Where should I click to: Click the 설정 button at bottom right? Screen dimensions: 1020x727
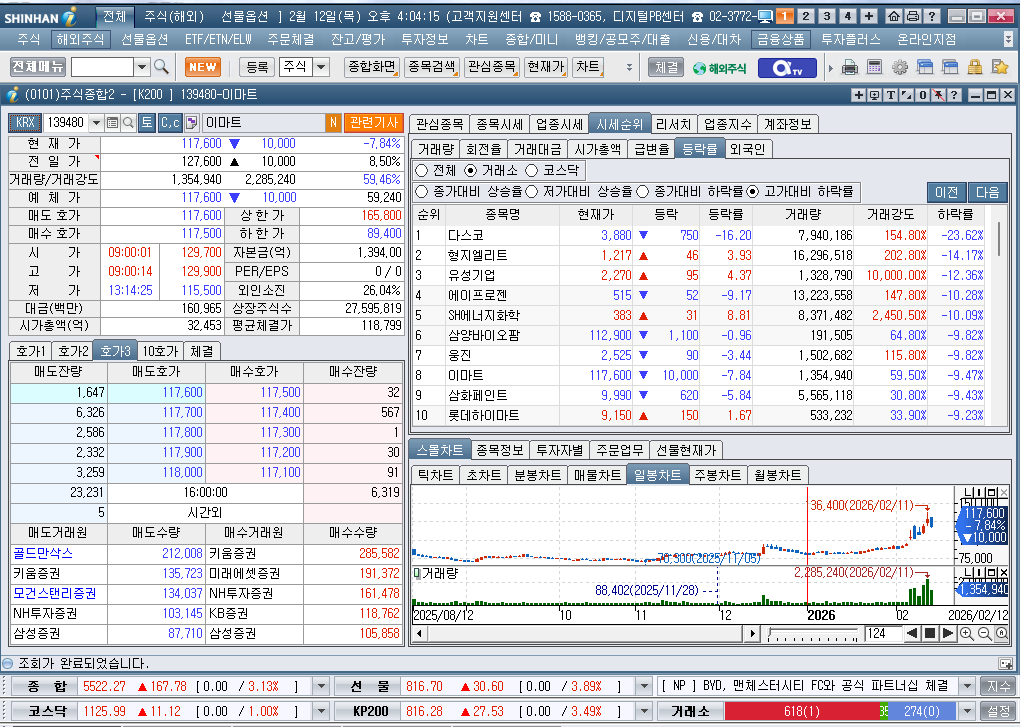(x=999, y=711)
